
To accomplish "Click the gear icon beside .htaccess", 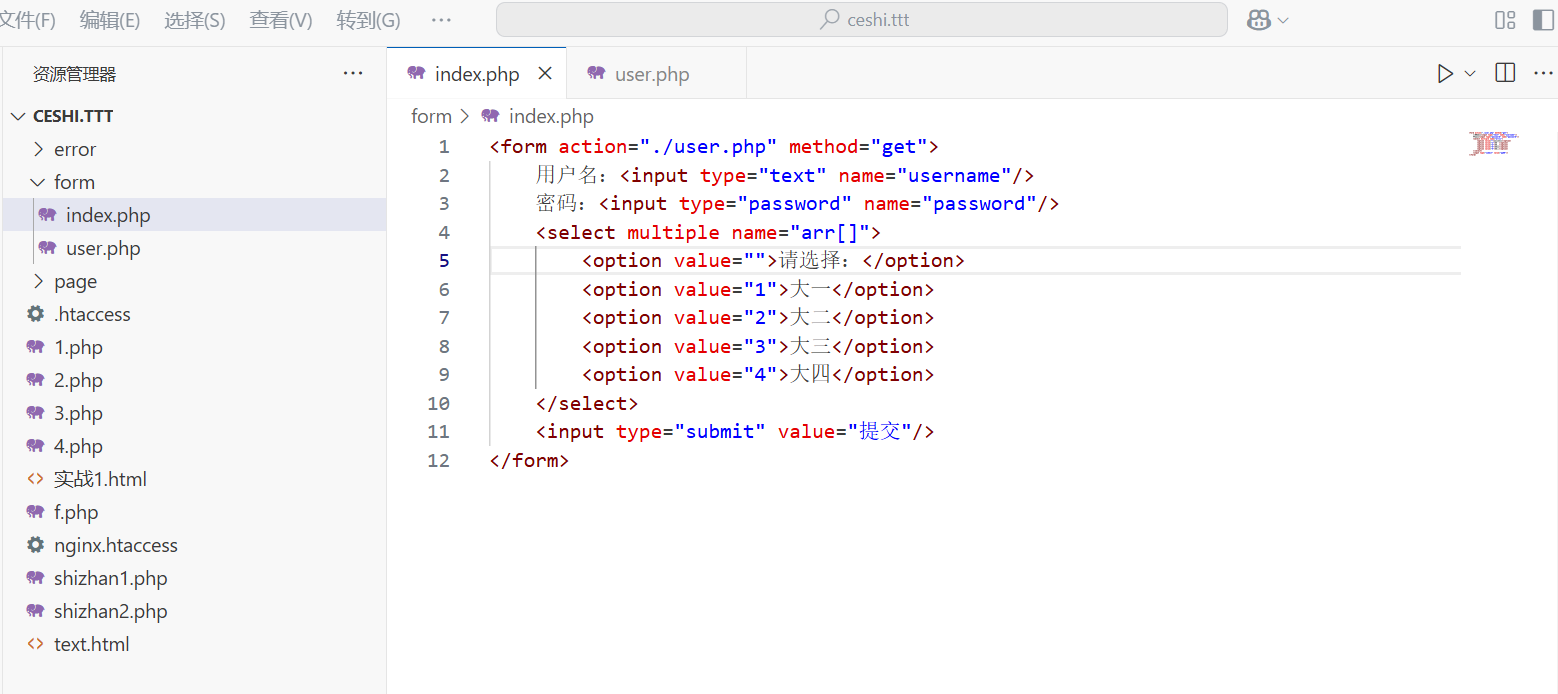I will [35, 314].
